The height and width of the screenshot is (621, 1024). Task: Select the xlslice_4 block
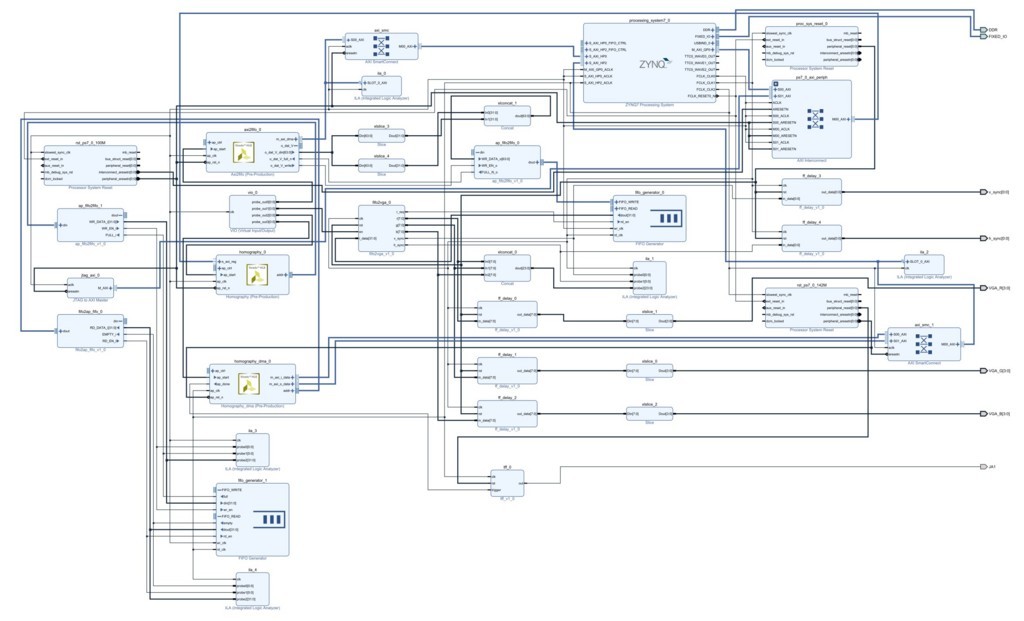(x=381, y=166)
